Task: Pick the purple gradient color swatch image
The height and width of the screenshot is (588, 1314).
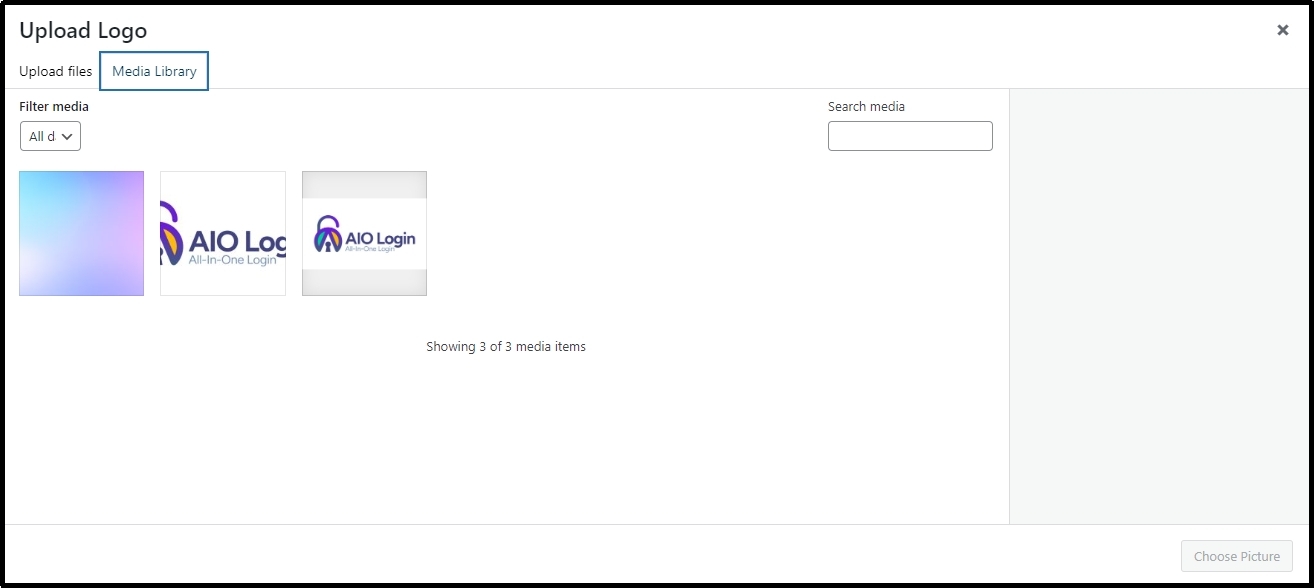Action: tap(81, 233)
